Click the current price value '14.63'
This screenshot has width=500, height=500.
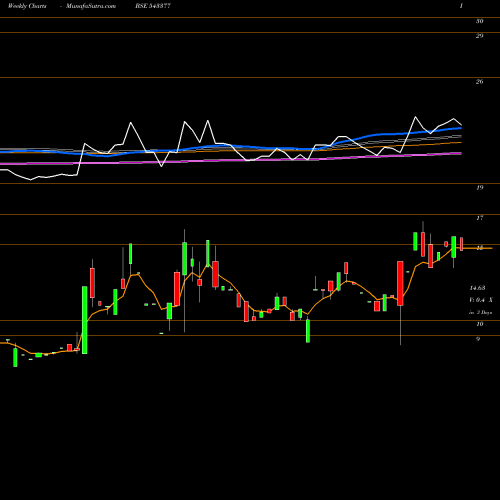click(x=477, y=288)
